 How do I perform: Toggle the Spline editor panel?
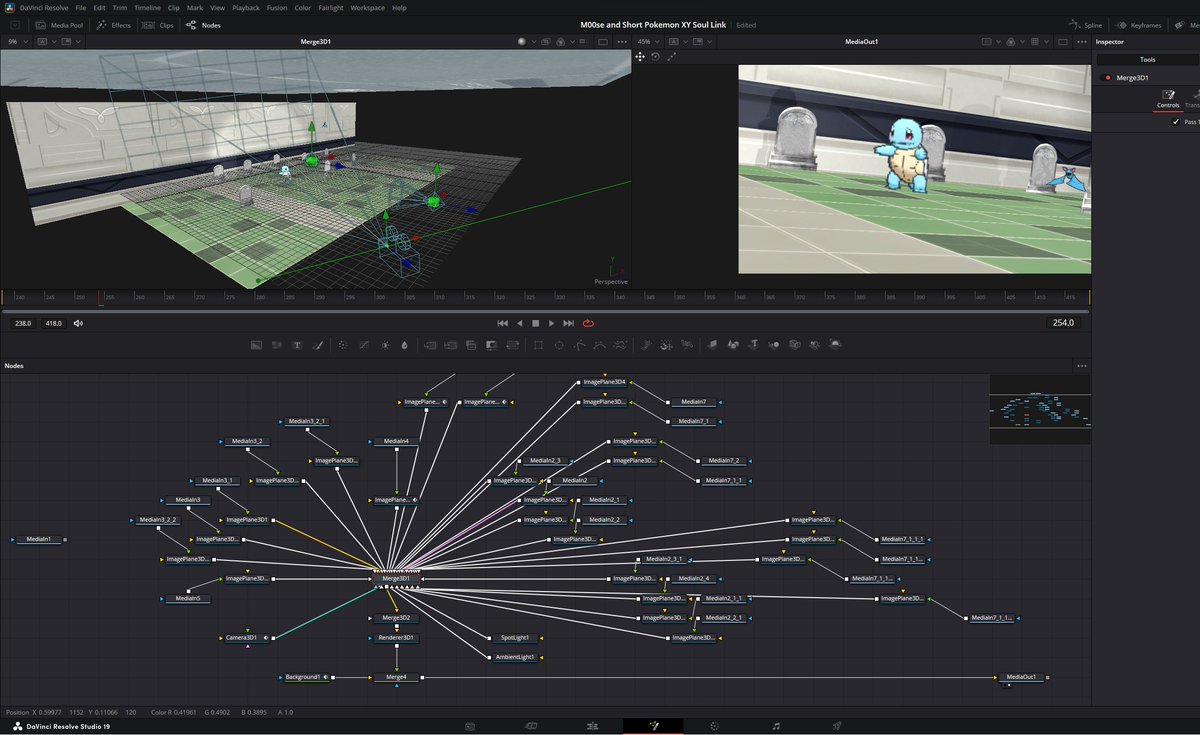tap(1085, 24)
